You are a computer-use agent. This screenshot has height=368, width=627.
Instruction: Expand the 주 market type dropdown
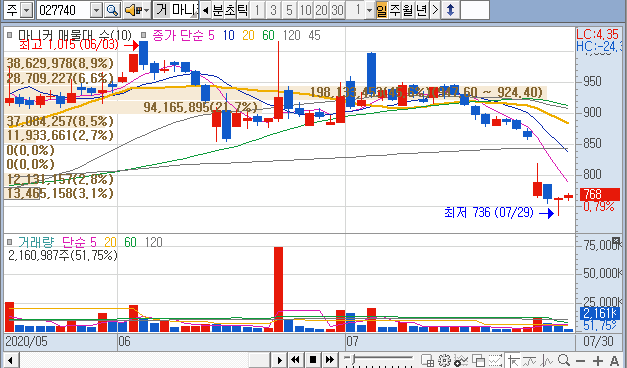click(x=26, y=10)
